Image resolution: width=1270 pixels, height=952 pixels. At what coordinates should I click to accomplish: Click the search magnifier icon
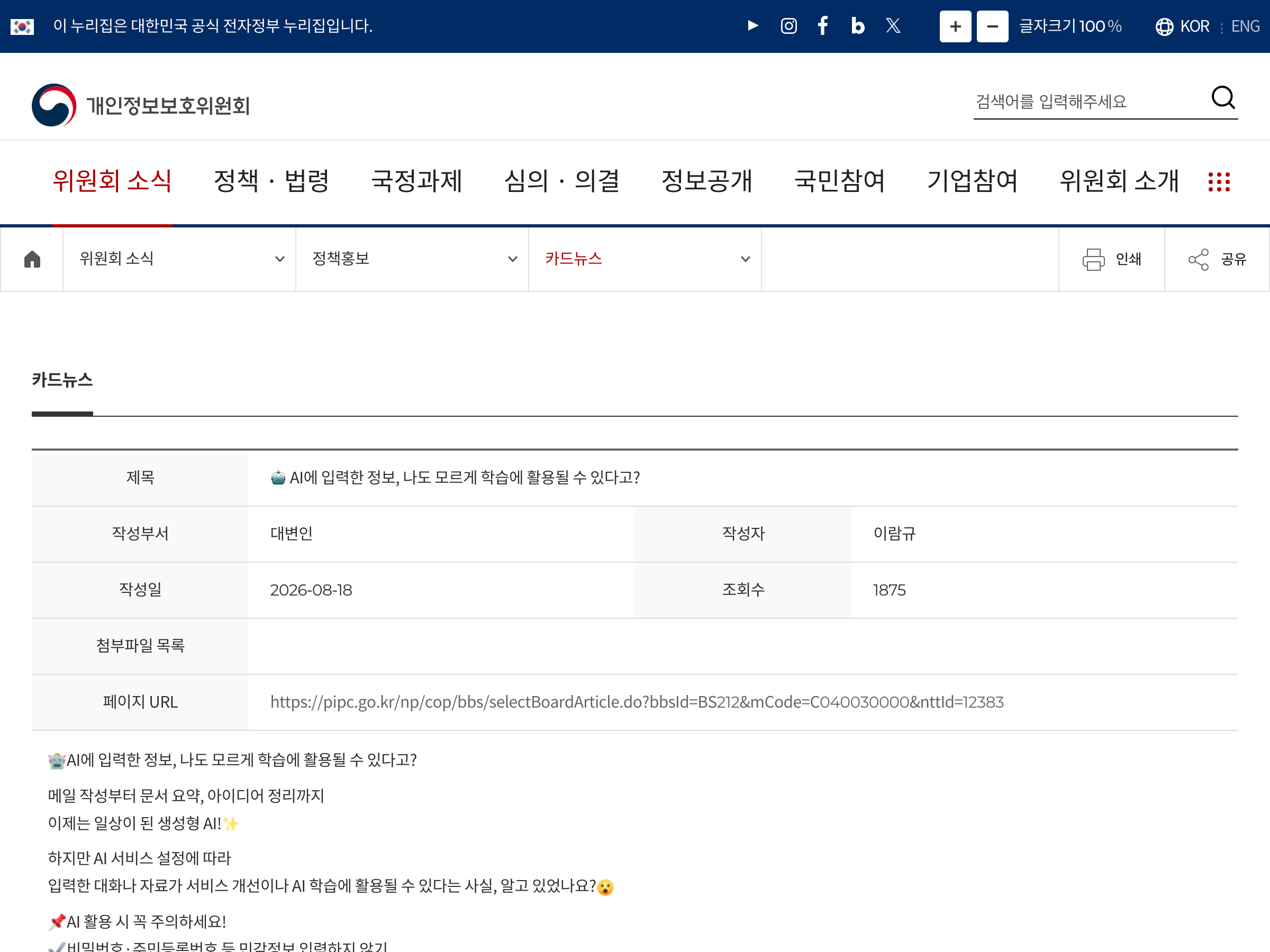(1223, 97)
